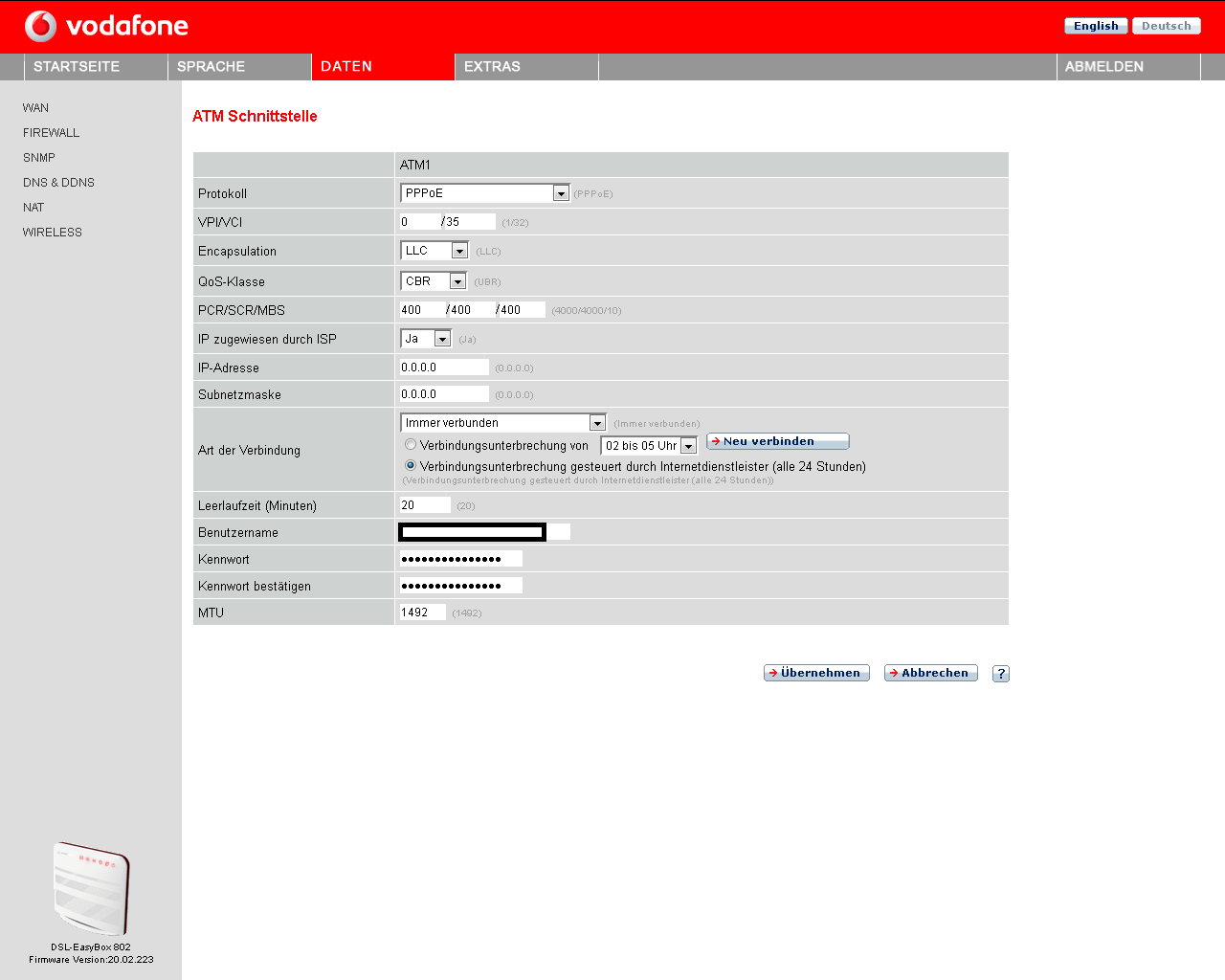This screenshot has height=980, width=1225.
Task: Enable ISP-controlled disconnect every 24 hours option
Action: (x=410, y=465)
